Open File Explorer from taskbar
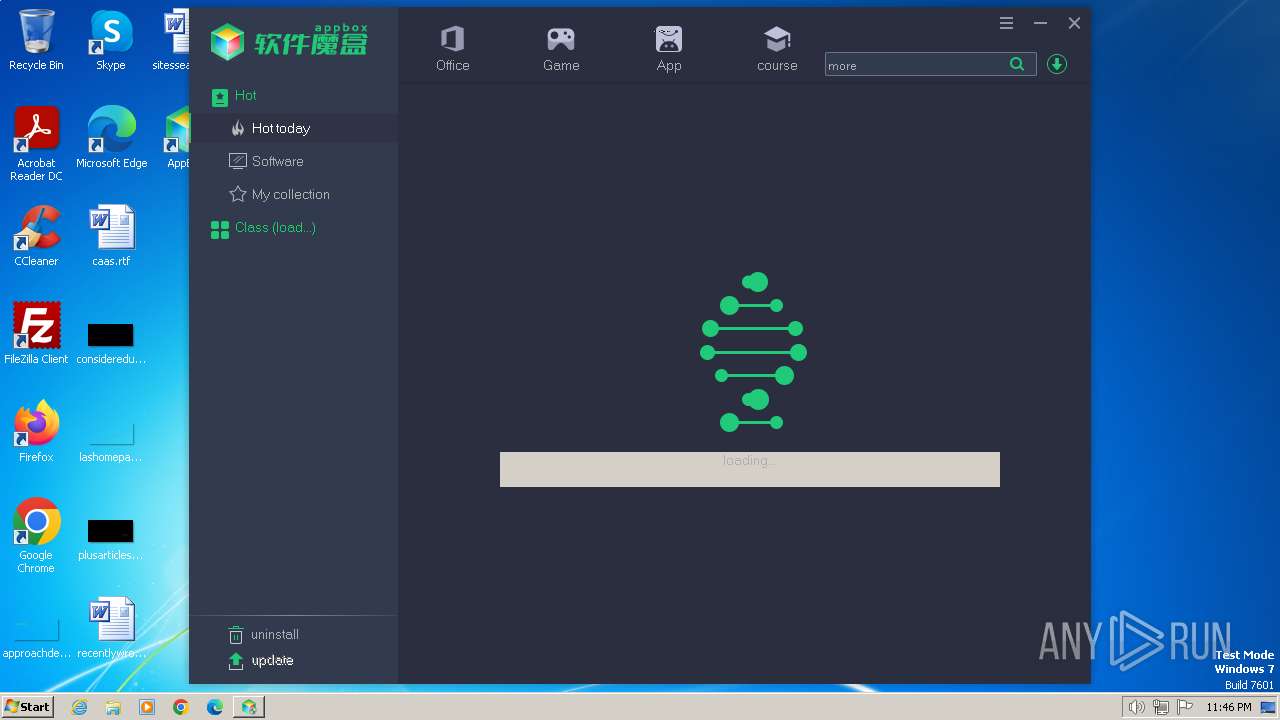The height and width of the screenshot is (720, 1280). tap(113, 707)
